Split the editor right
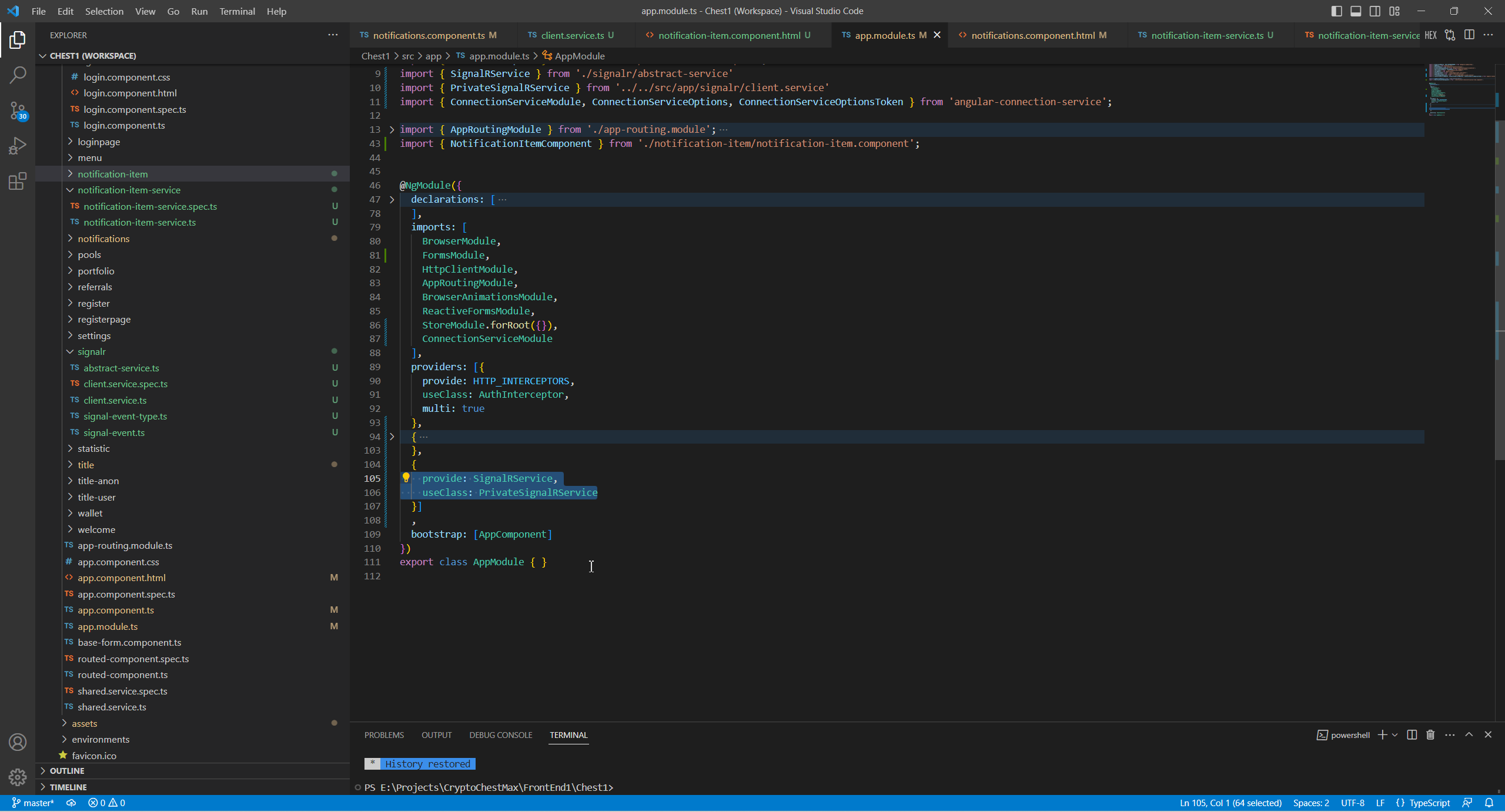Viewport: 1505px width, 812px height. click(1469, 35)
